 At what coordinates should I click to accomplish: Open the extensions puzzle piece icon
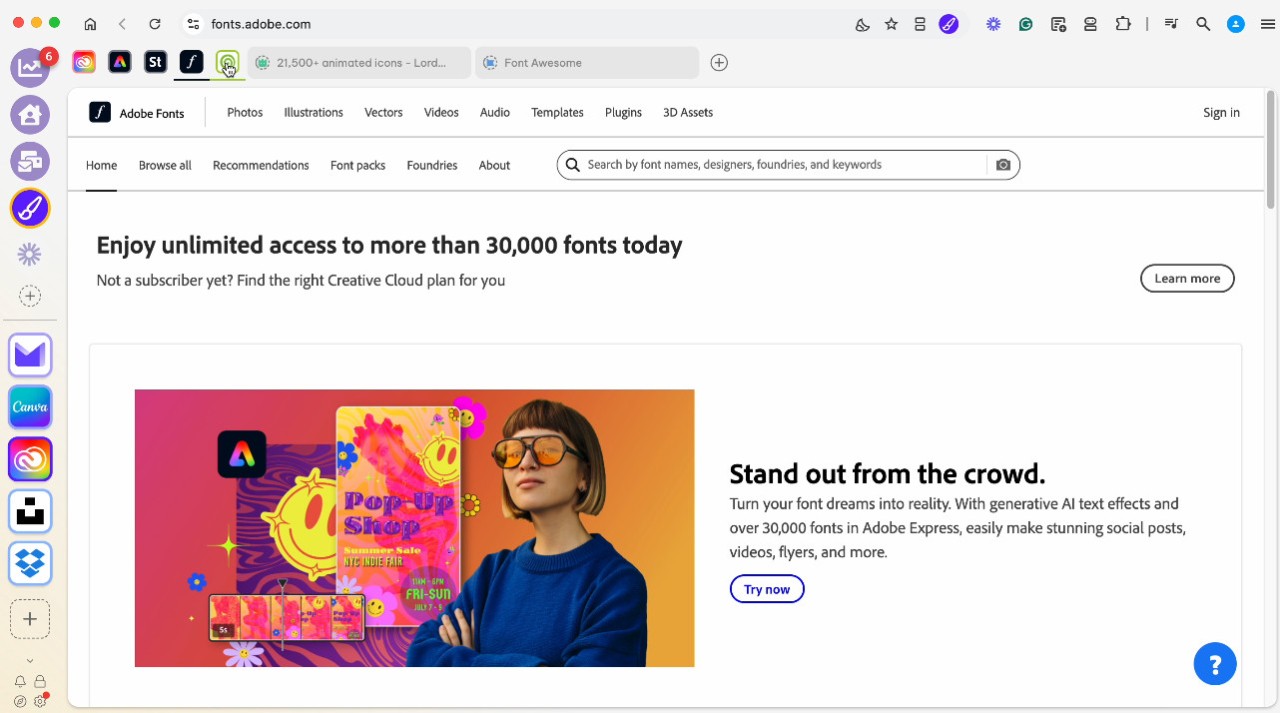point(1122,24)
